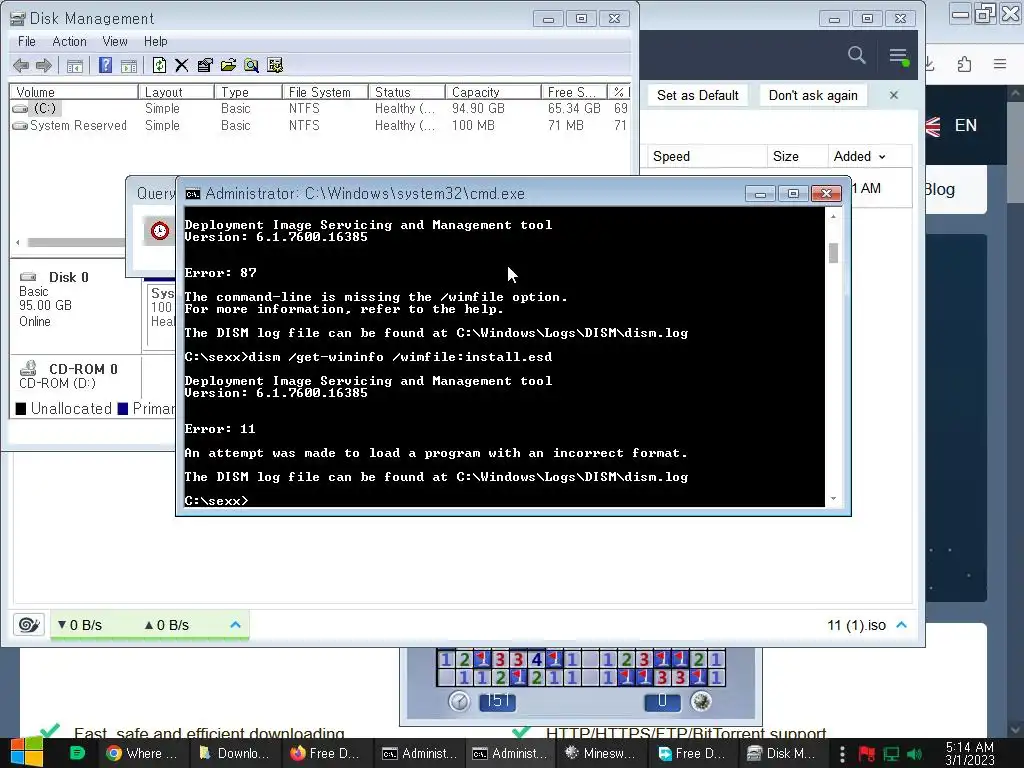
Task: Open the Disk M... taskbar item
Action: tap(782, 754)
